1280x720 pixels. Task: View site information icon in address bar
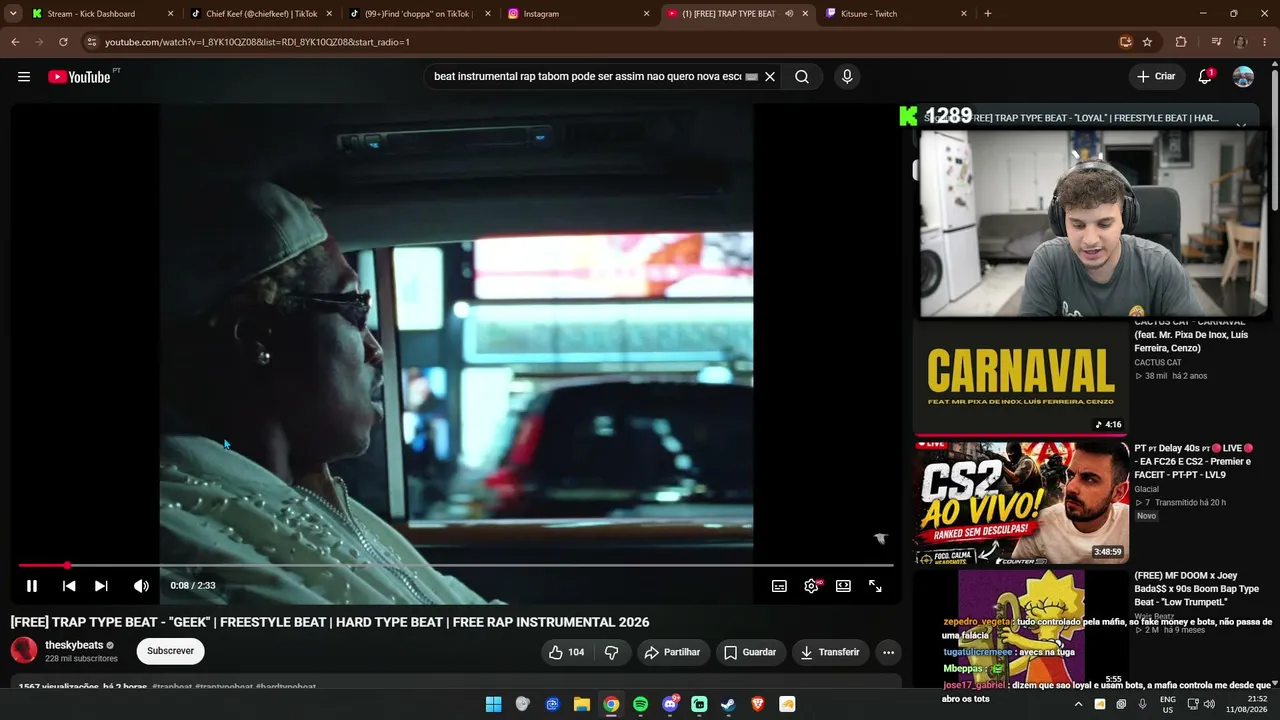[x=92, y=42]
